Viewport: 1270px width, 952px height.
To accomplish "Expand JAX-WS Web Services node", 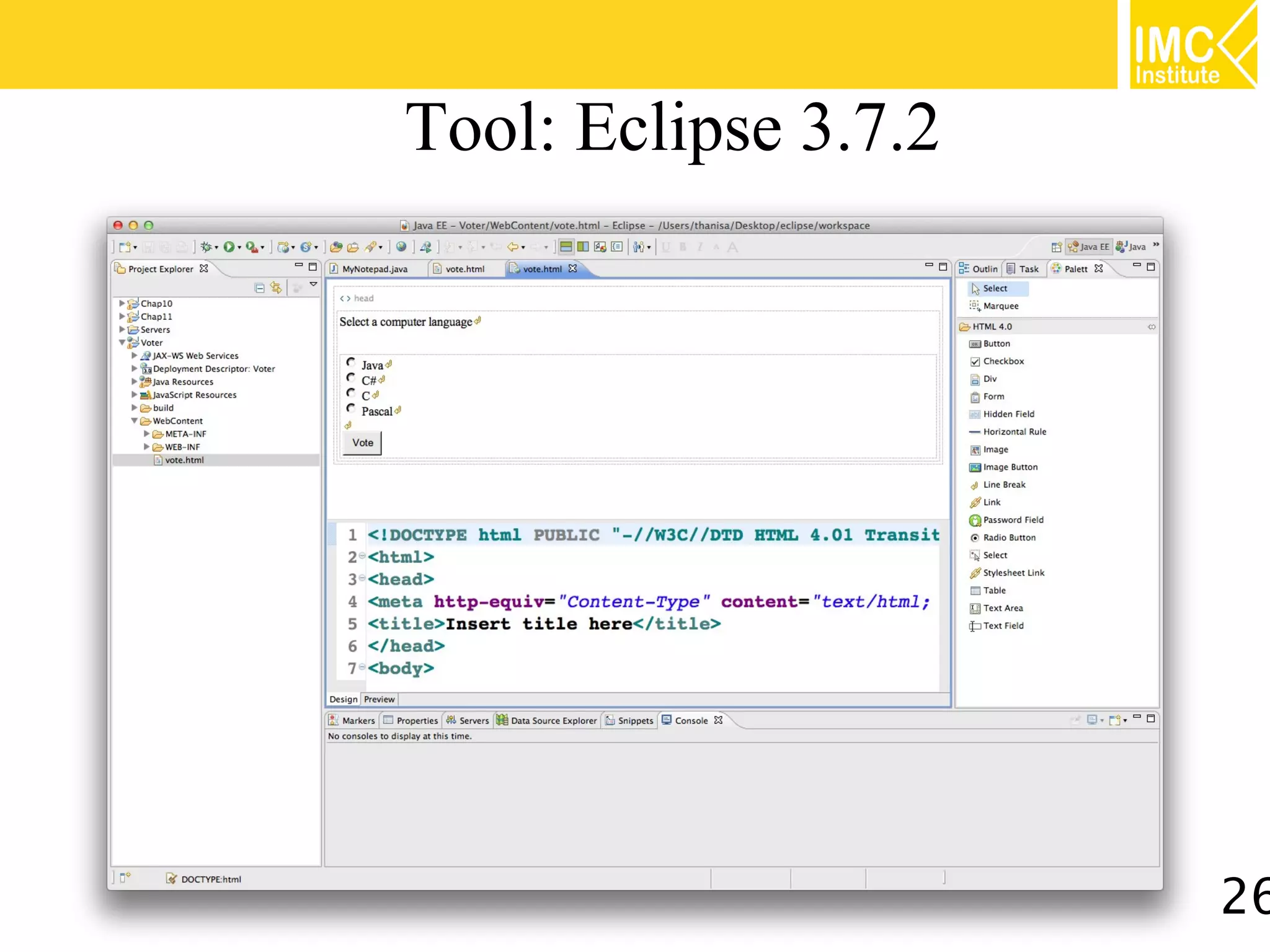I will [x=134, y=356].
